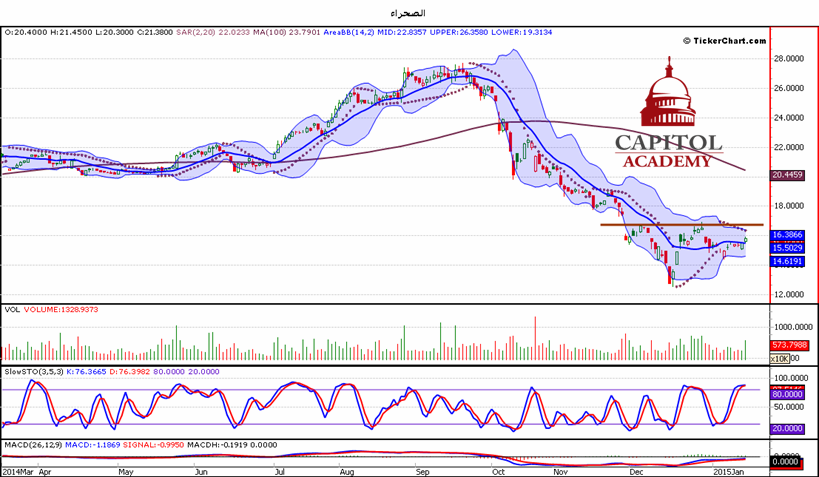Click the 12.0000 price axis label
Viewport: 819px width, 477px height.
tap(789, 294)
